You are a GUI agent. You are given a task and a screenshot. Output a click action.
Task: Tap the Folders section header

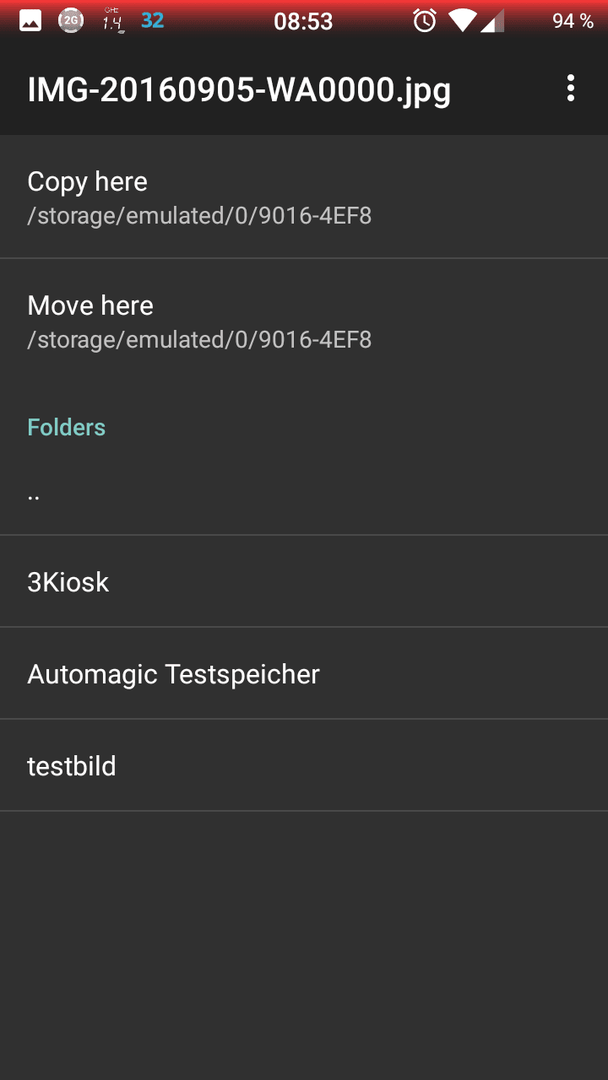[66, 427]
